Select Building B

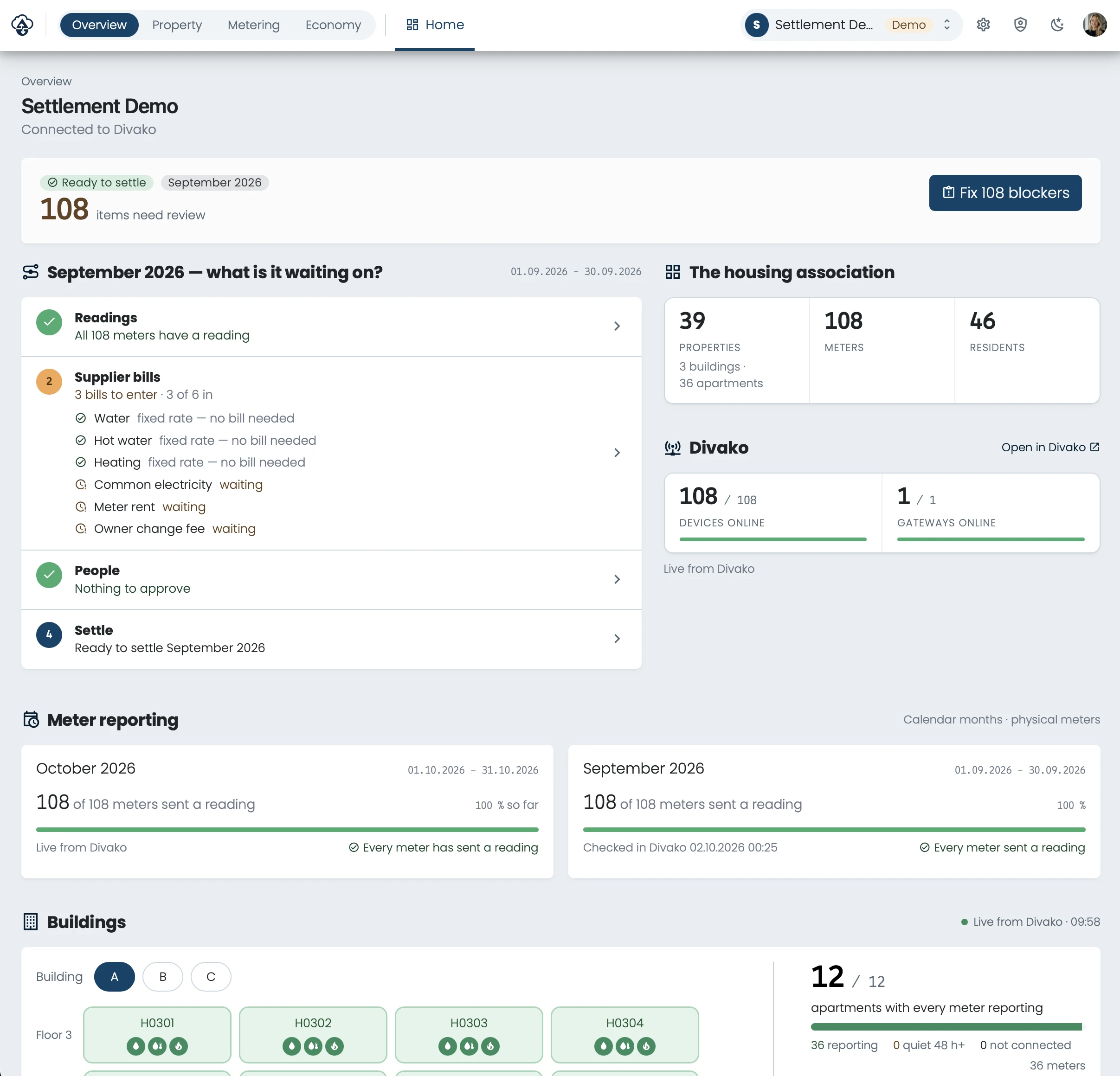(163, 977)
